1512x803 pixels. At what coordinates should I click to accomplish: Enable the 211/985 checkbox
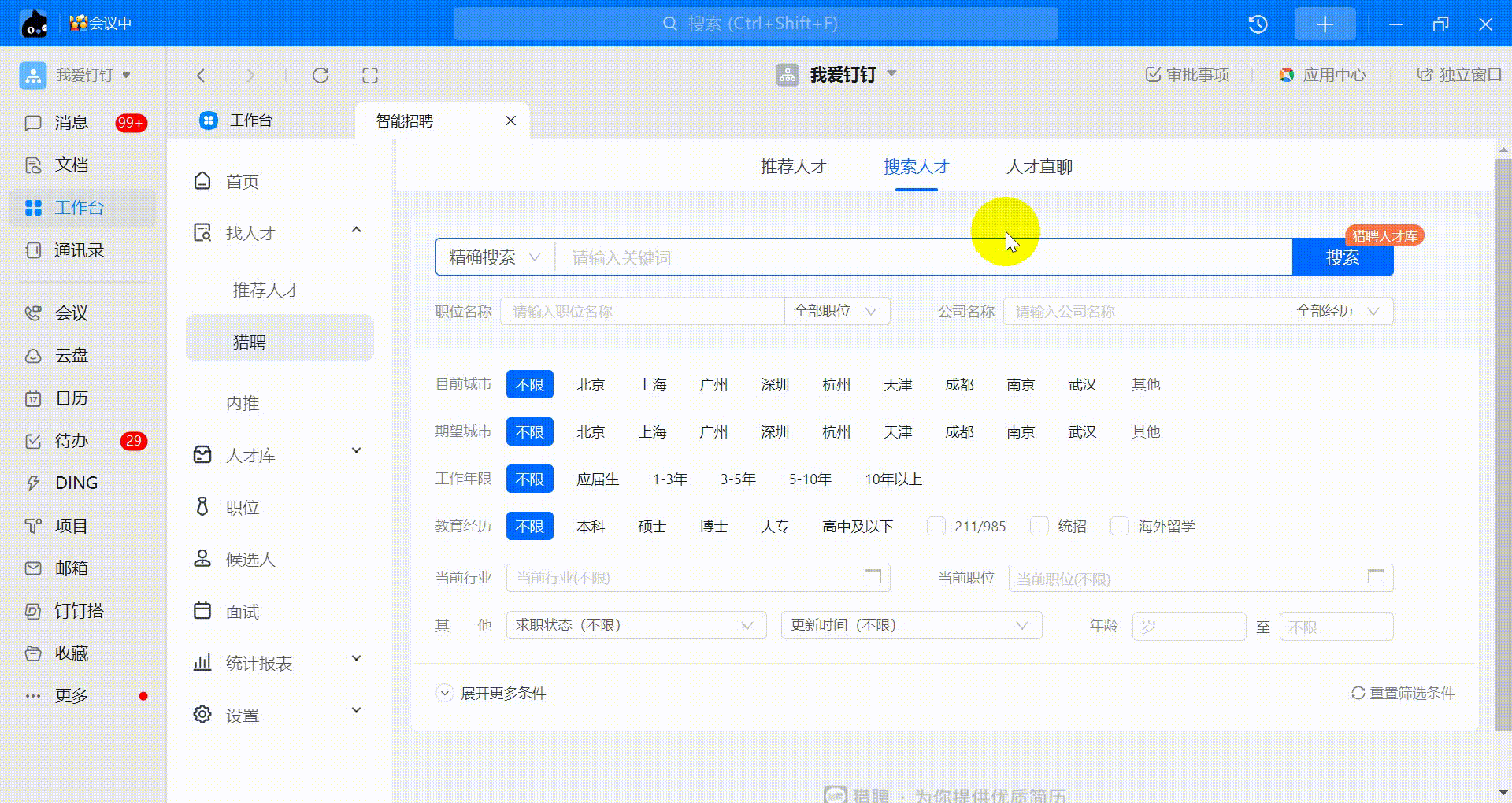936,526
